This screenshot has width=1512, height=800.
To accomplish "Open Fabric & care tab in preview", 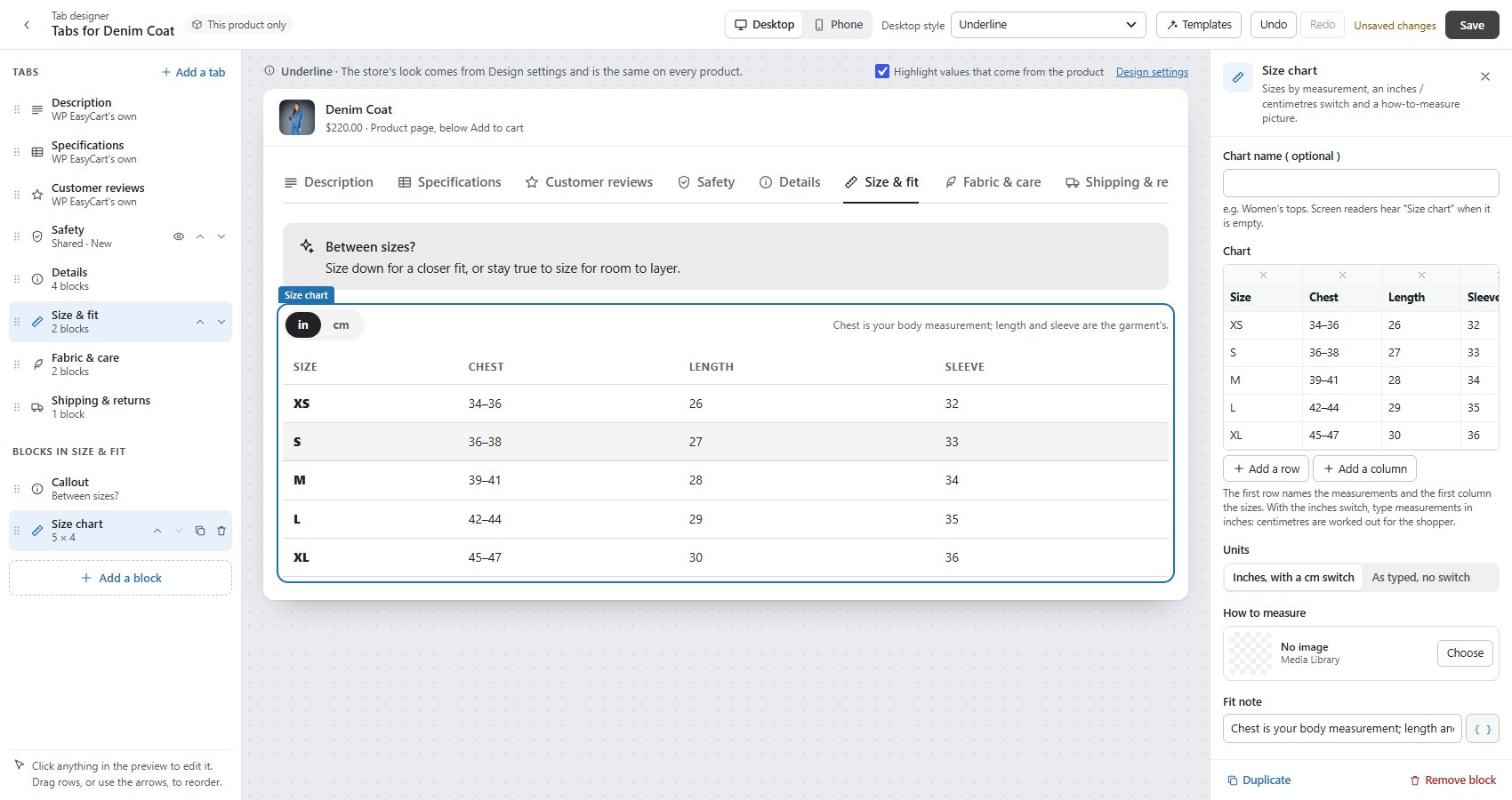I will pos(993,182).
